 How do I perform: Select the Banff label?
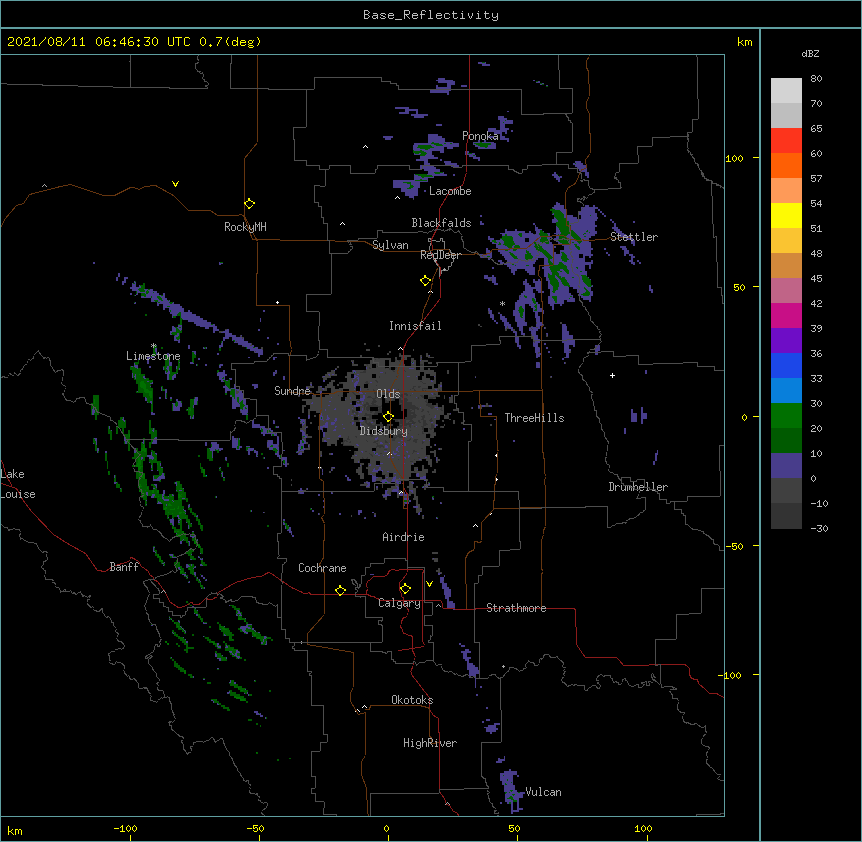(x=124, y=567)
